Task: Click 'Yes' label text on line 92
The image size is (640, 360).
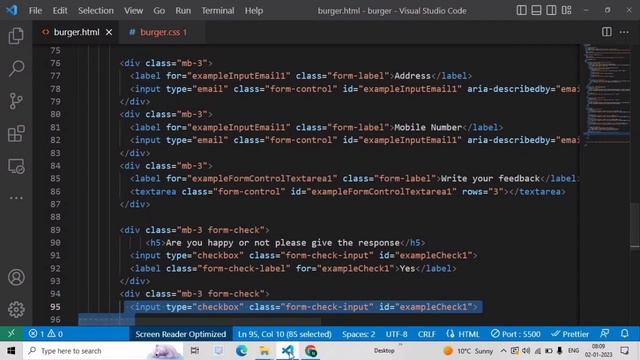Action: [x=407, y=269]
